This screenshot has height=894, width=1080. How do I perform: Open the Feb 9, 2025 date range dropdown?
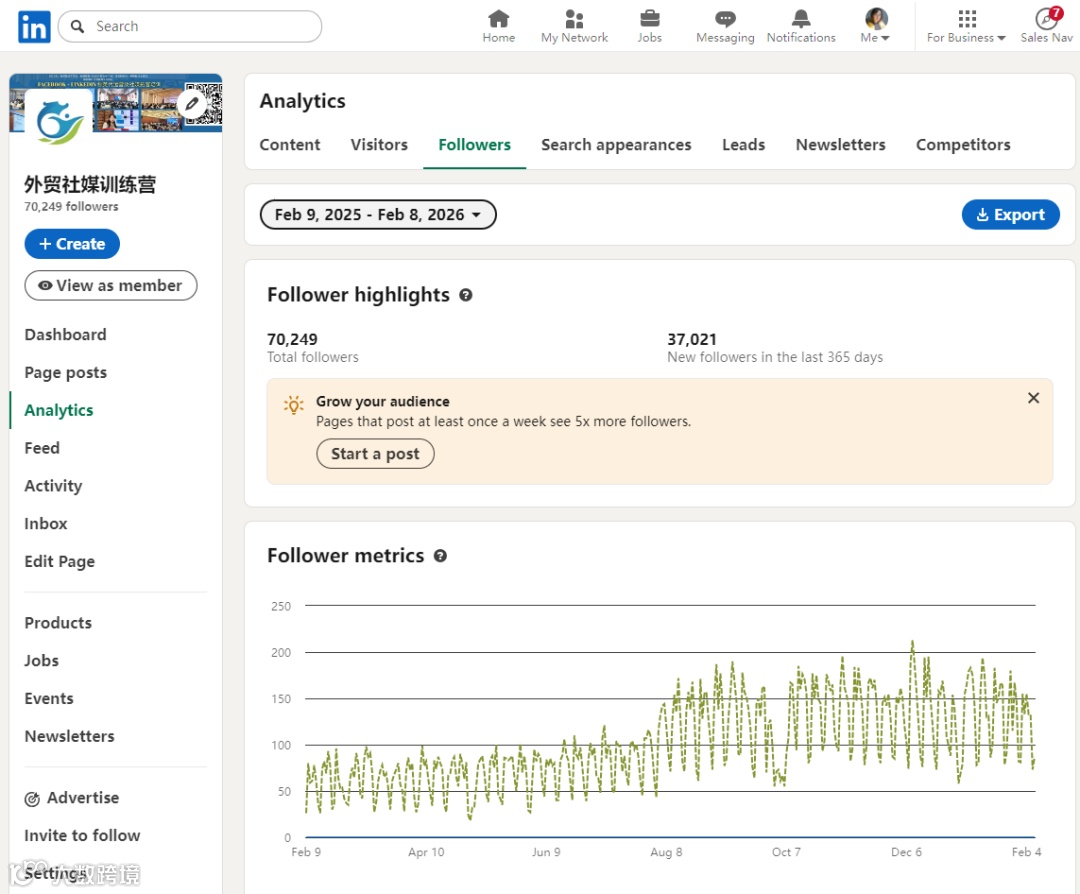pos(378,215)
